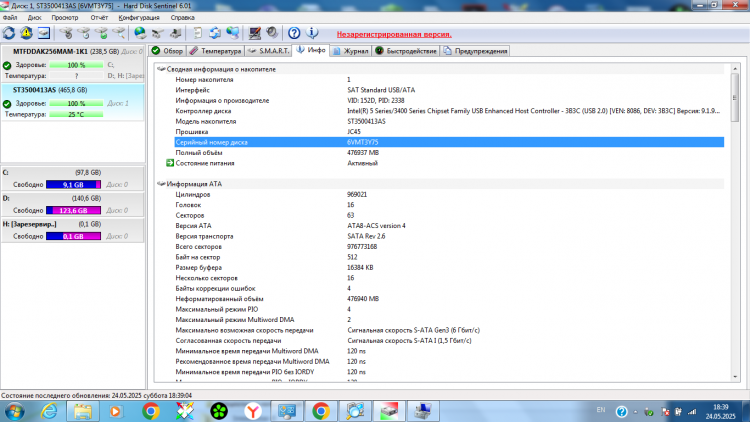Select the MTFDDAK256MAM-1K1 disk entry

[x=73, y=64]
